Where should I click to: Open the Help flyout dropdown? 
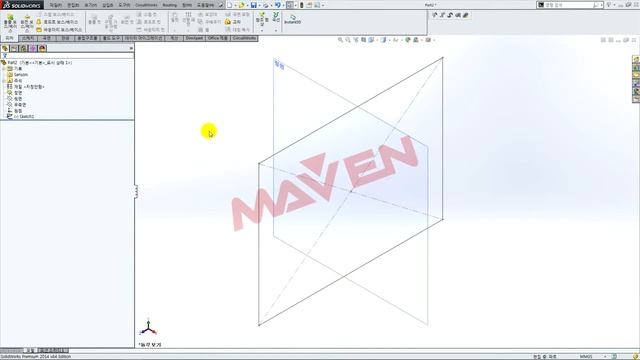tap(614, 5)
